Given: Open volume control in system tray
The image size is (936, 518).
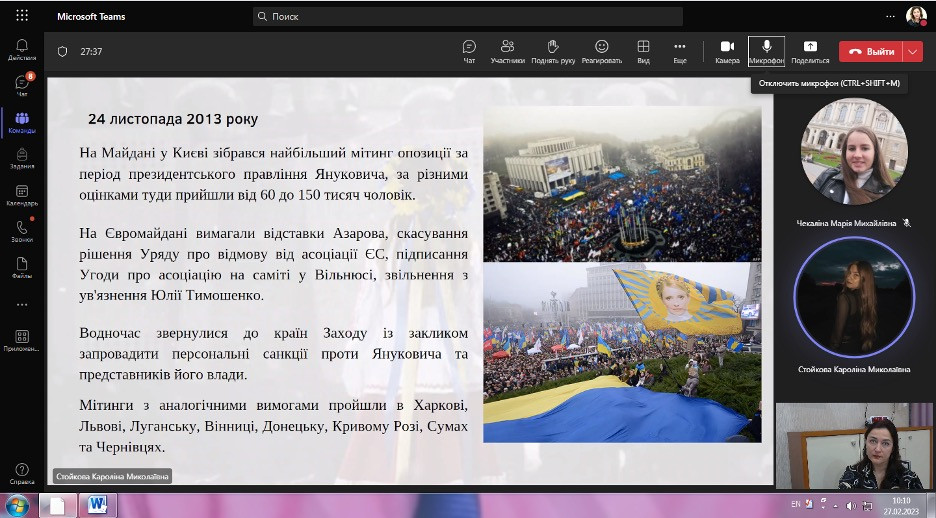Looking at the screenshot, I should [851, 505].
